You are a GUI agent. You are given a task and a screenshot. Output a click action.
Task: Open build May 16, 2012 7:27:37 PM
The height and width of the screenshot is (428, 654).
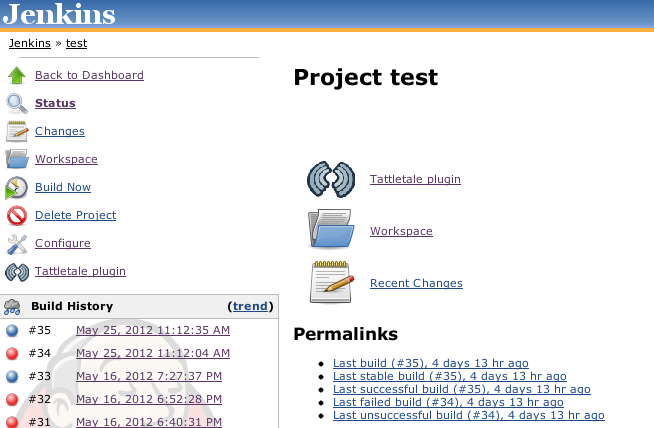pyautogui.click(x=149, y=376)
